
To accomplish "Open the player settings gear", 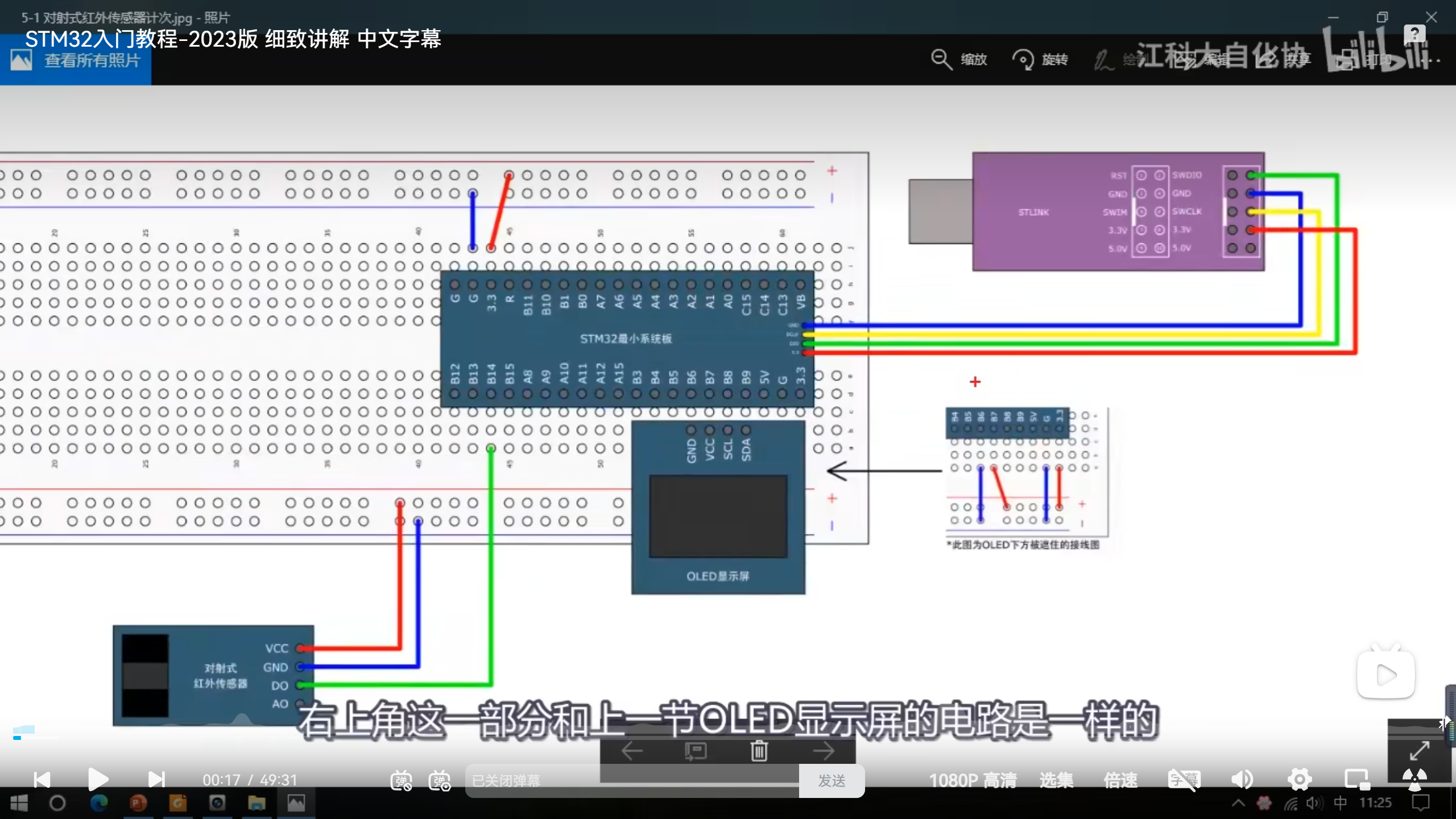I will pos(1300,779).
